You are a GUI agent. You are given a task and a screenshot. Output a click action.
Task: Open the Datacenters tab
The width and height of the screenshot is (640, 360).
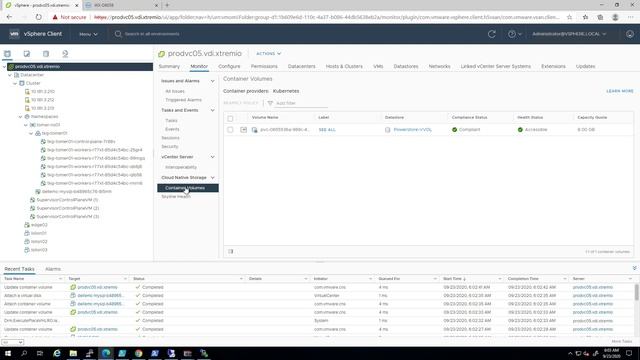click(302, 66)
